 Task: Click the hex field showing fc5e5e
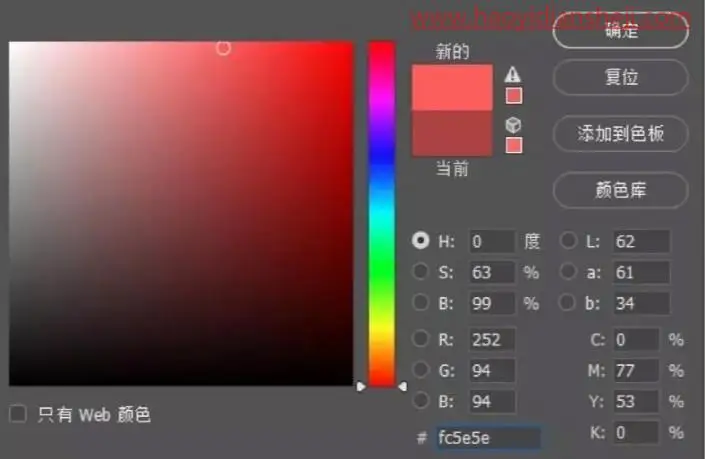click(x=487, y=437)
